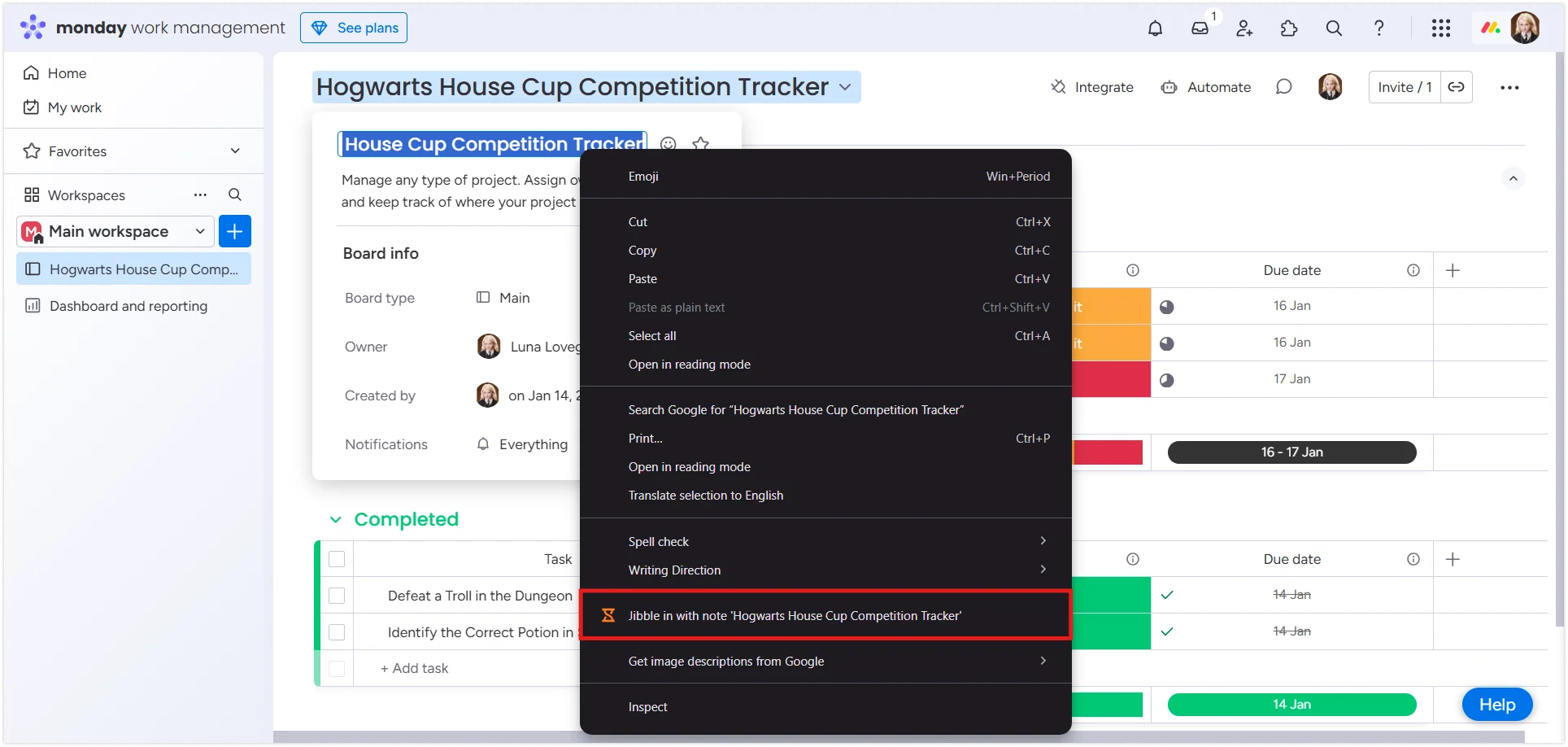Expand the Writing Direction submenu
Image resolution: width=1568 pixels, height=747 pixels.
825,570
